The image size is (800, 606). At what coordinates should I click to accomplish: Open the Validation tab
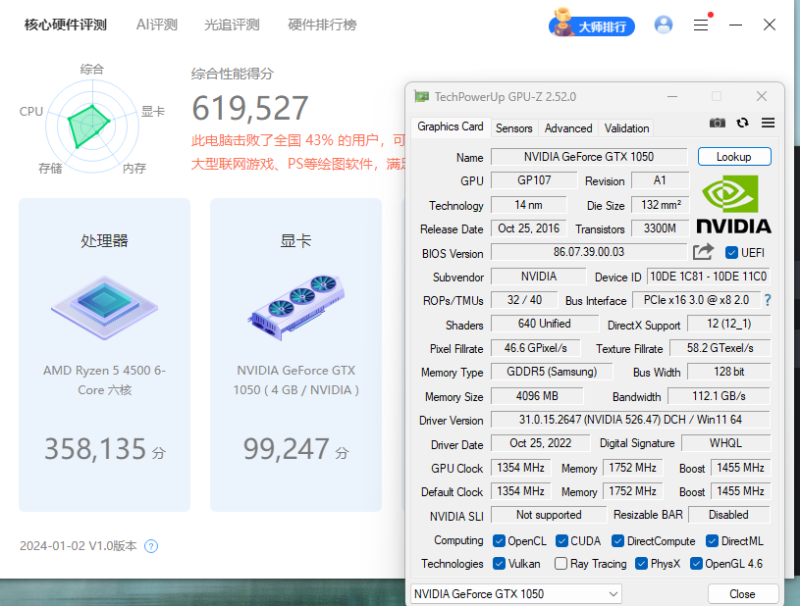coord(627,128)
